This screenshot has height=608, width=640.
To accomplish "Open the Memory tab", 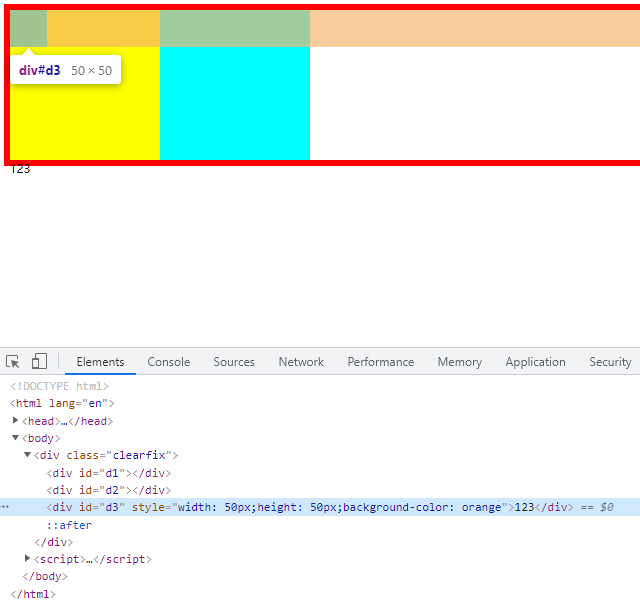I will (x=460, y=362).
